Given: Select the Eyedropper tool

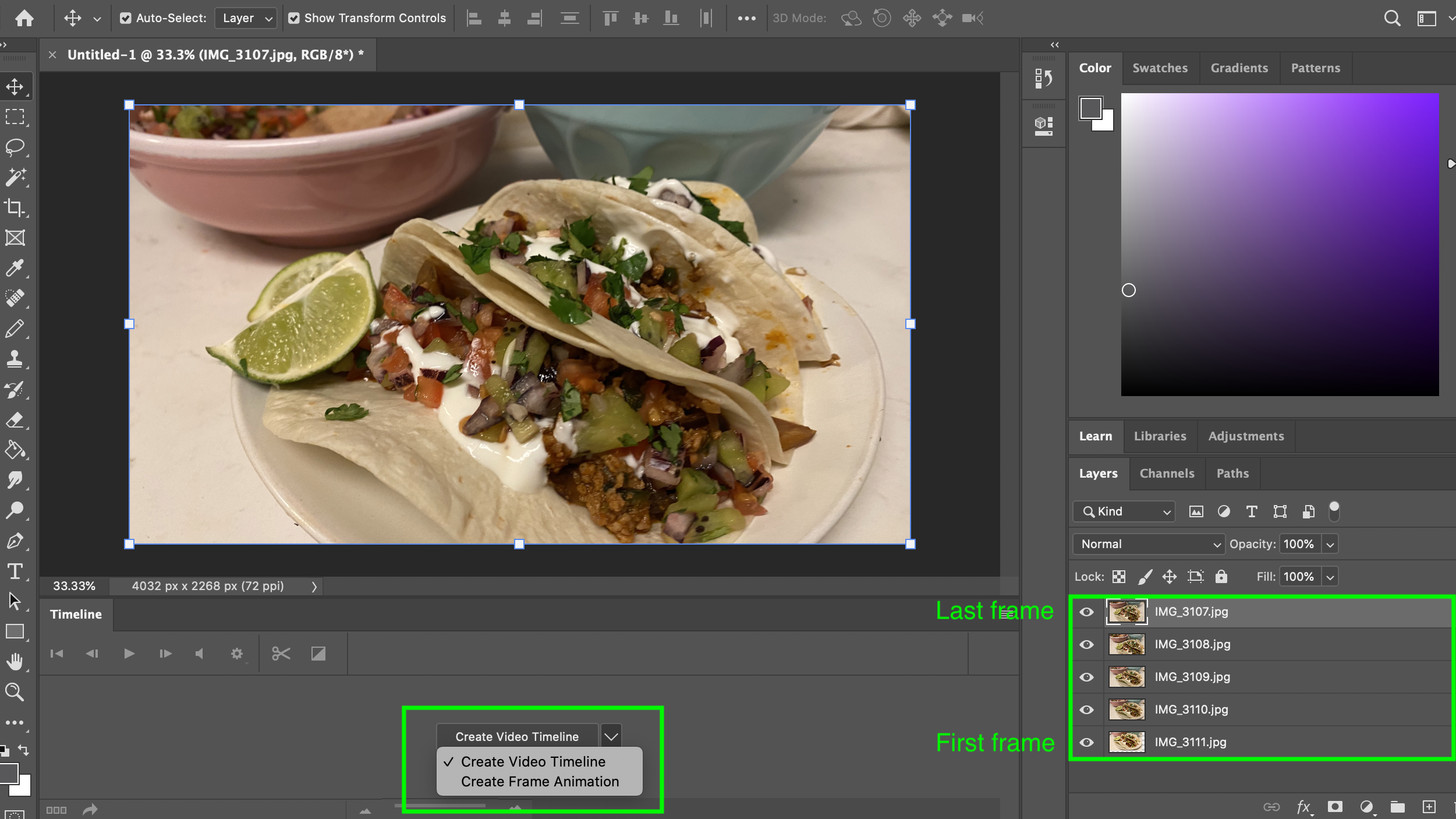Looking at the screenshot, I should (x=16, y=268).
